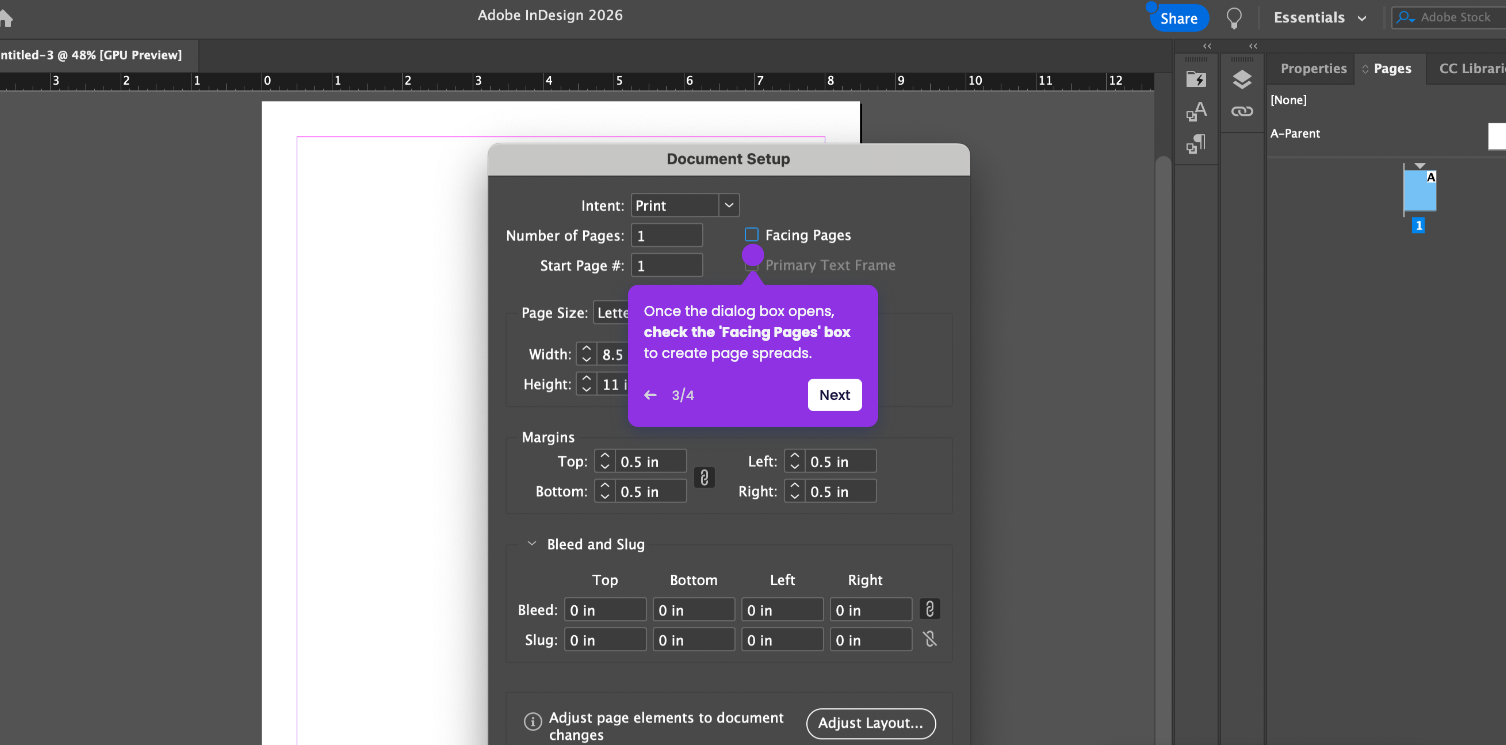
Task: Click the Start Page # field
Action: click(667, 265)
